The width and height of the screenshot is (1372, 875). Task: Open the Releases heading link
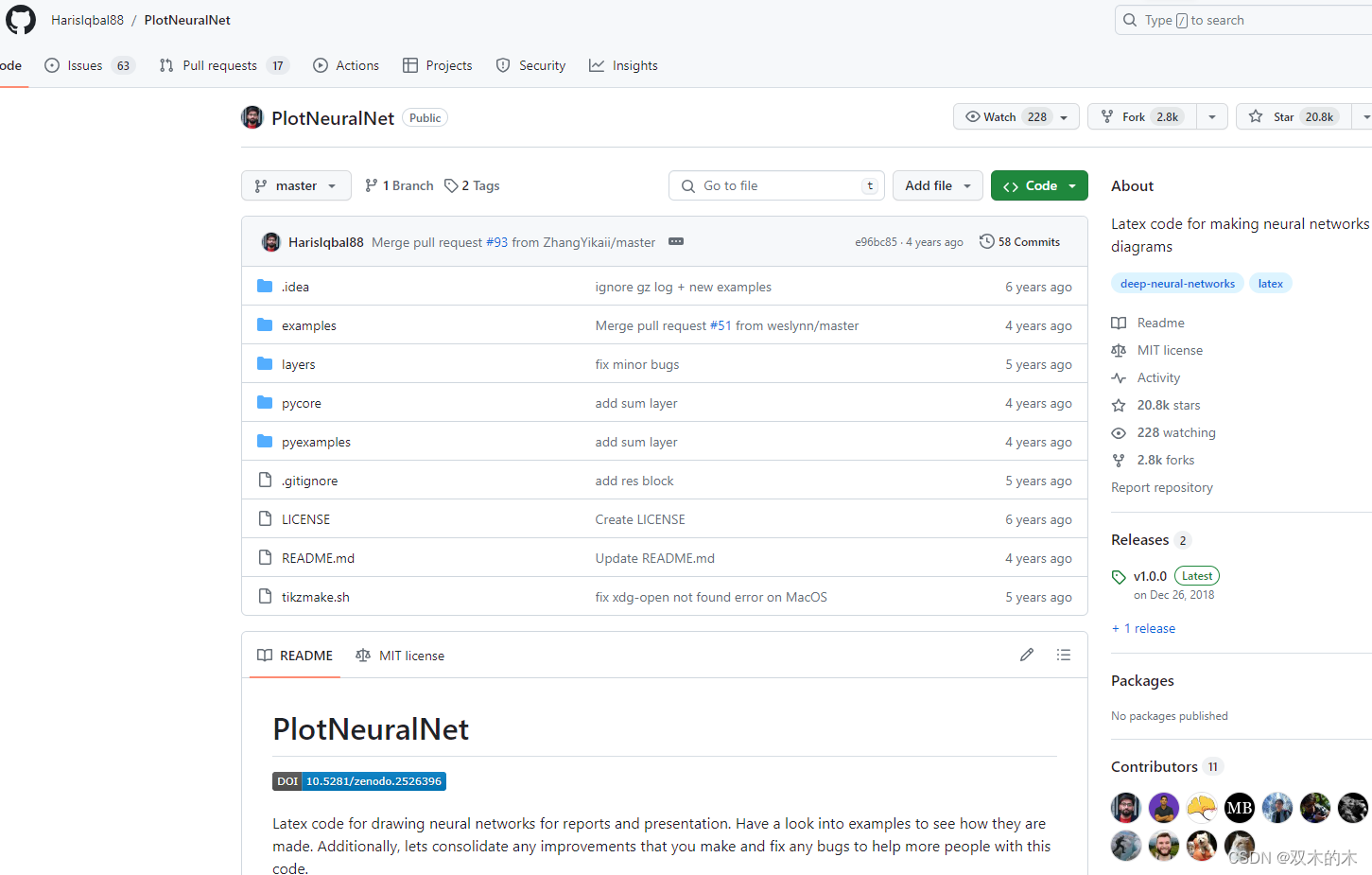(1151, 540)
